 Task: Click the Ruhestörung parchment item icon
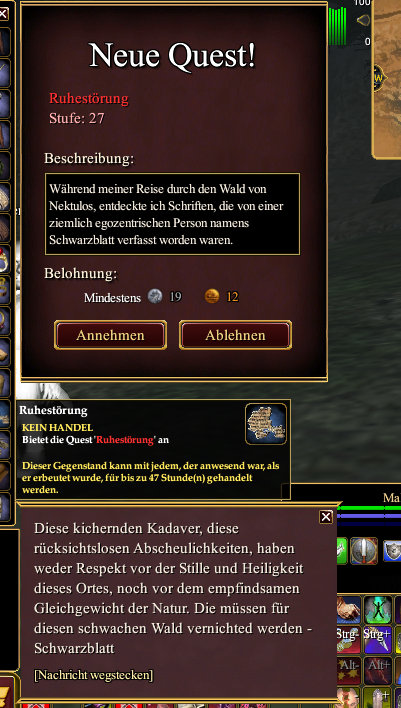266,424
